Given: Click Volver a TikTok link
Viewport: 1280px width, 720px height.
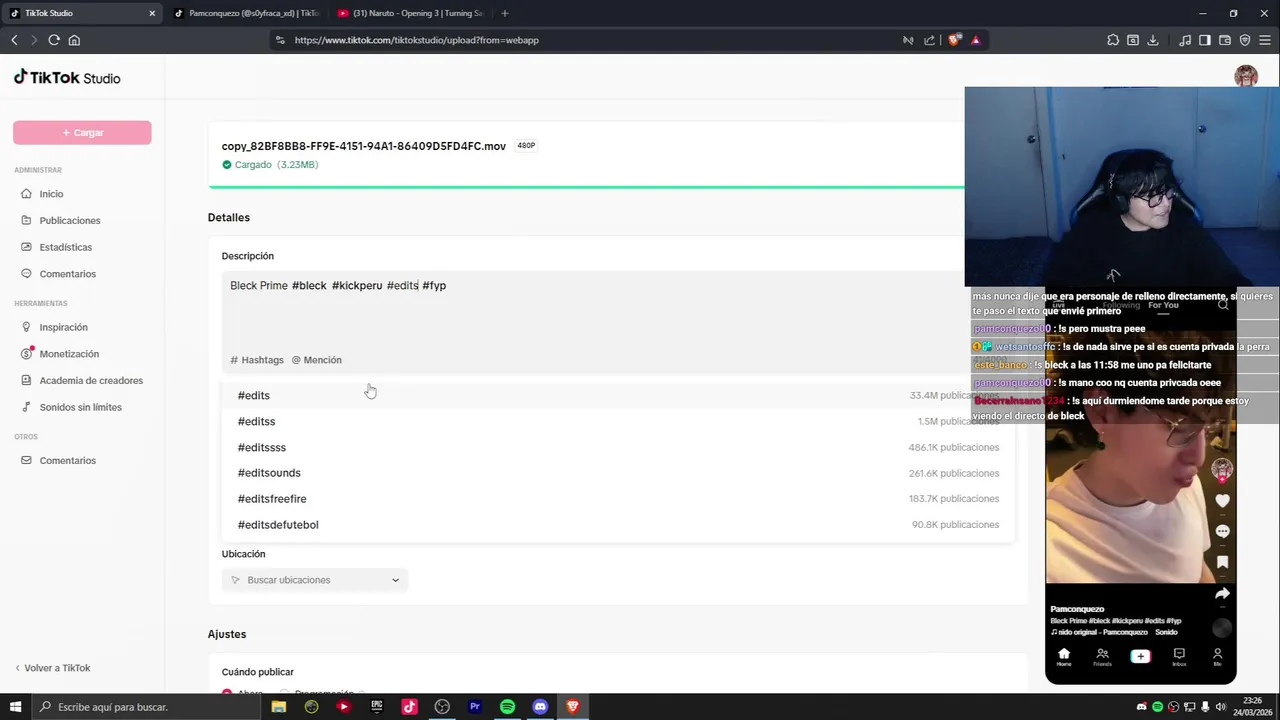Looking at the screenshot, I should 52,668.
